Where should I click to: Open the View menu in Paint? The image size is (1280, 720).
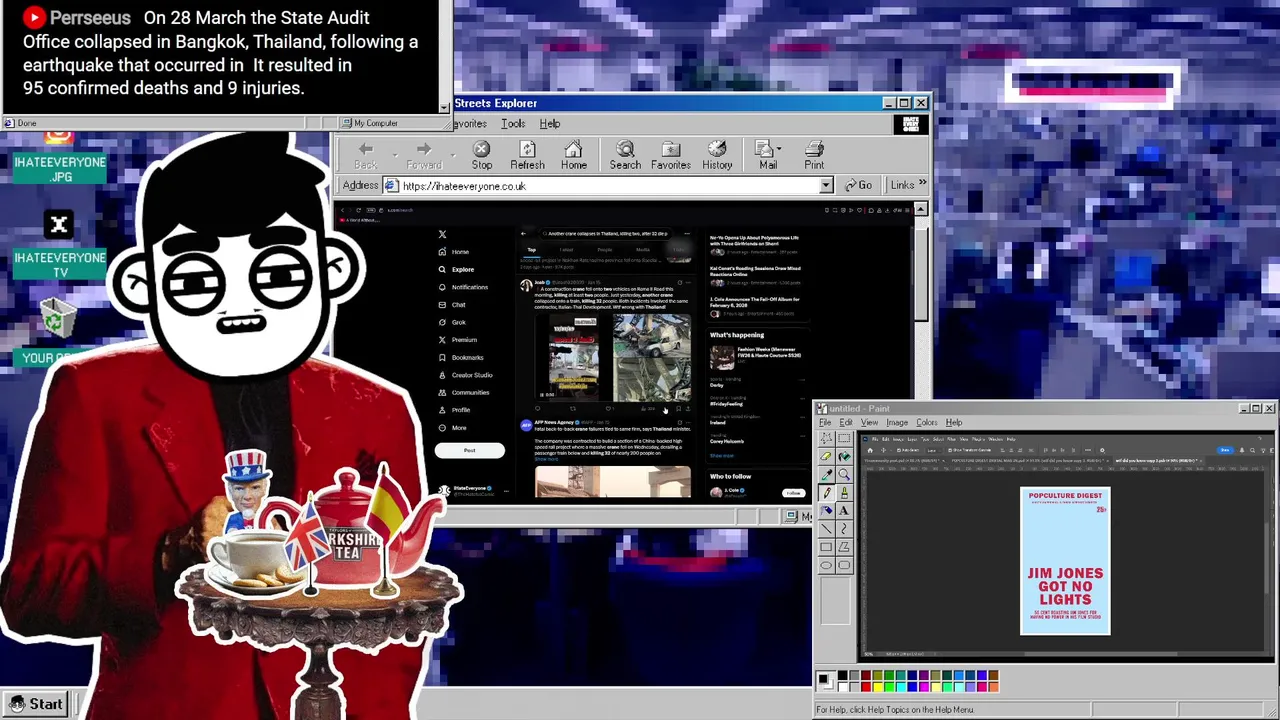click(x=869, y=422)
